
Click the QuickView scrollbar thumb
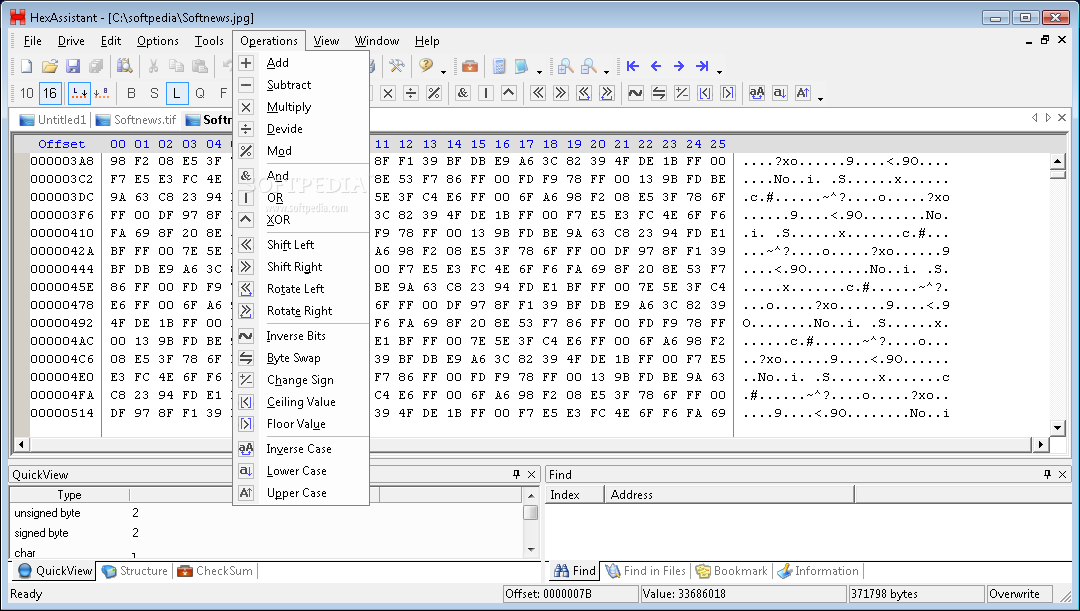(x=530, y=512)
